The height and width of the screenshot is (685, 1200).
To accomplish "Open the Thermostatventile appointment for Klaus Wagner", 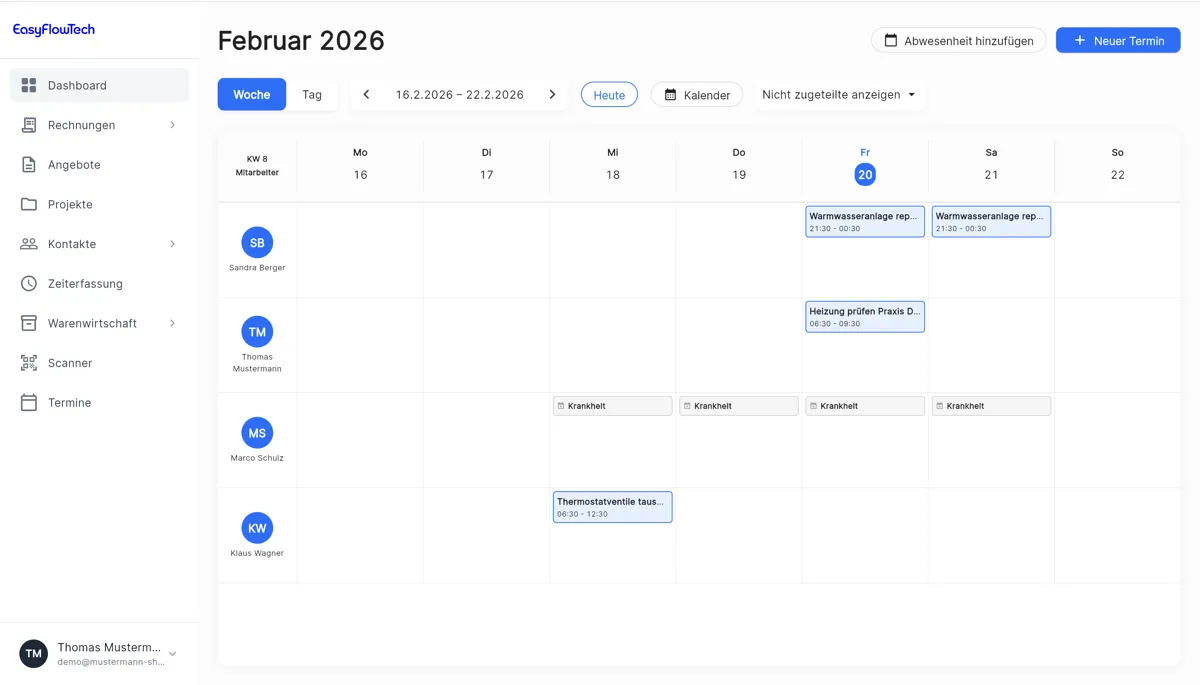I will point(612,507).
